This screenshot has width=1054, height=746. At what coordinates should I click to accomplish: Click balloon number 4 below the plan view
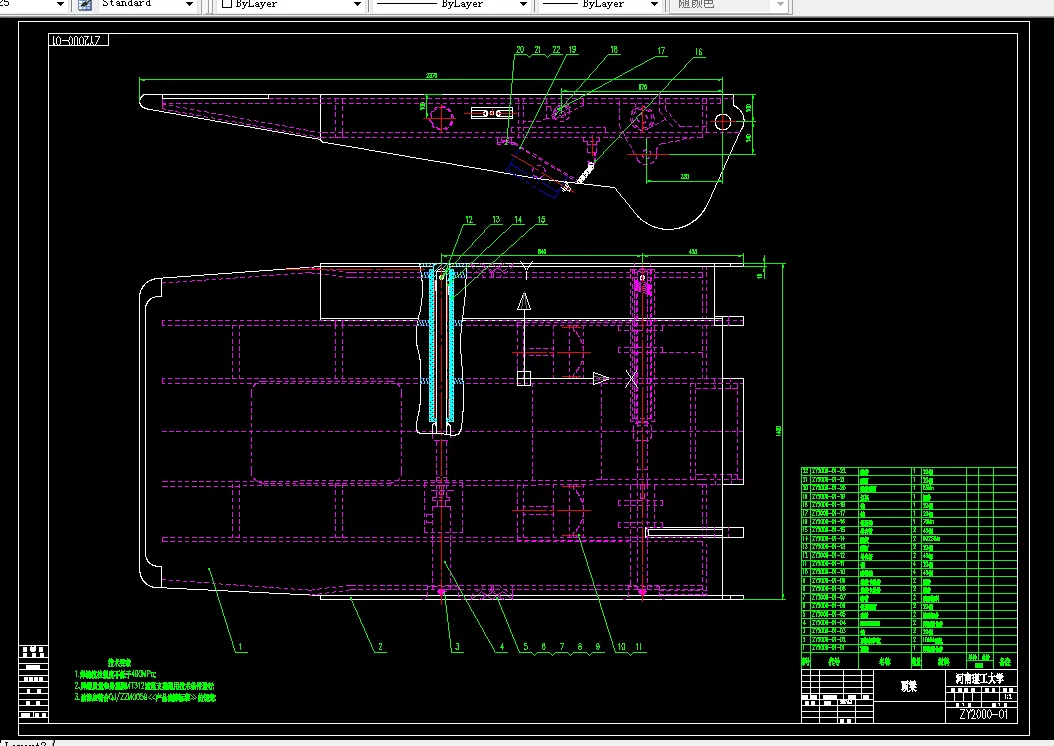click(501, 647)
